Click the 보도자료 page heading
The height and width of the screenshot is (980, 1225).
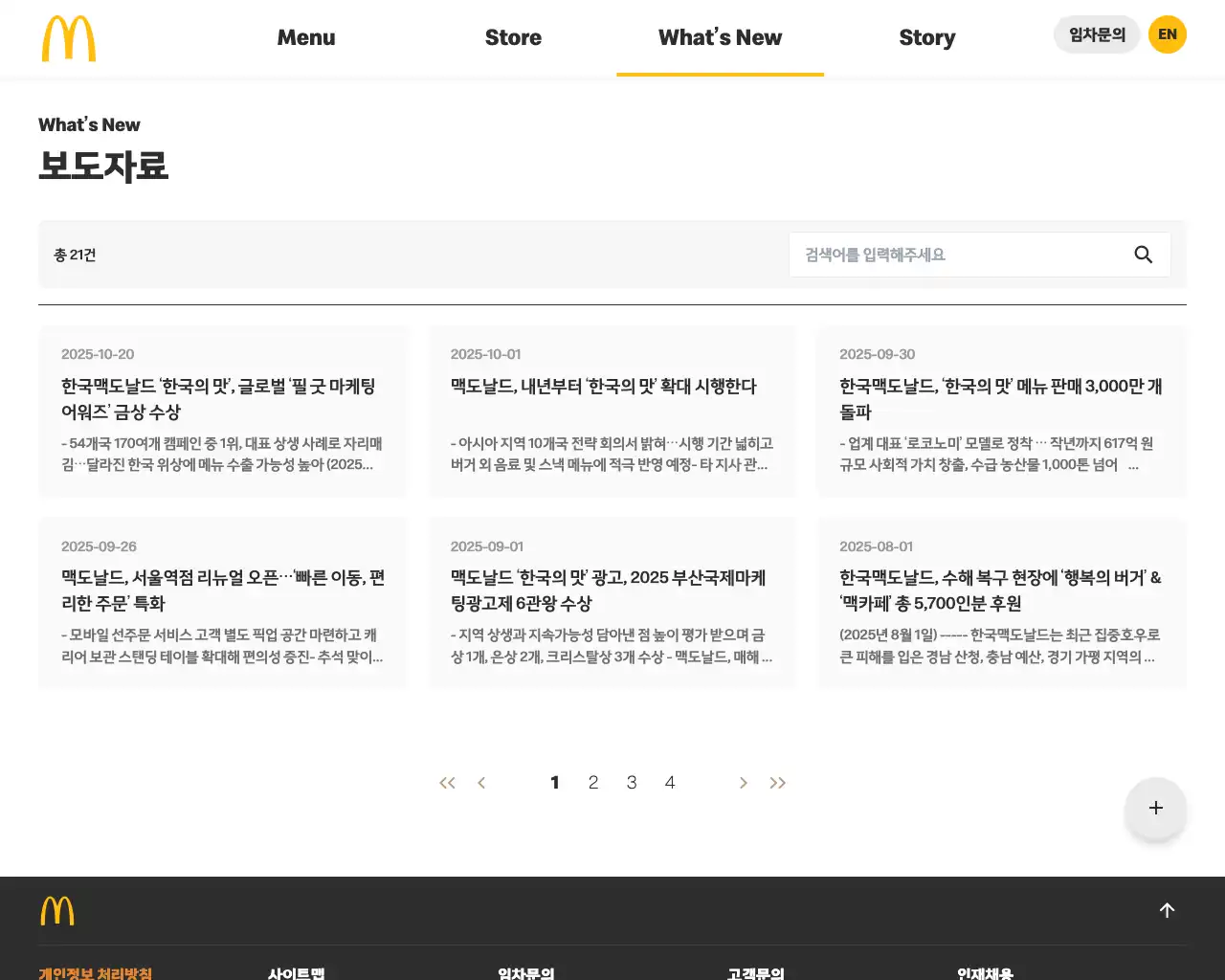pyautogui.click(x=103, y=166)
